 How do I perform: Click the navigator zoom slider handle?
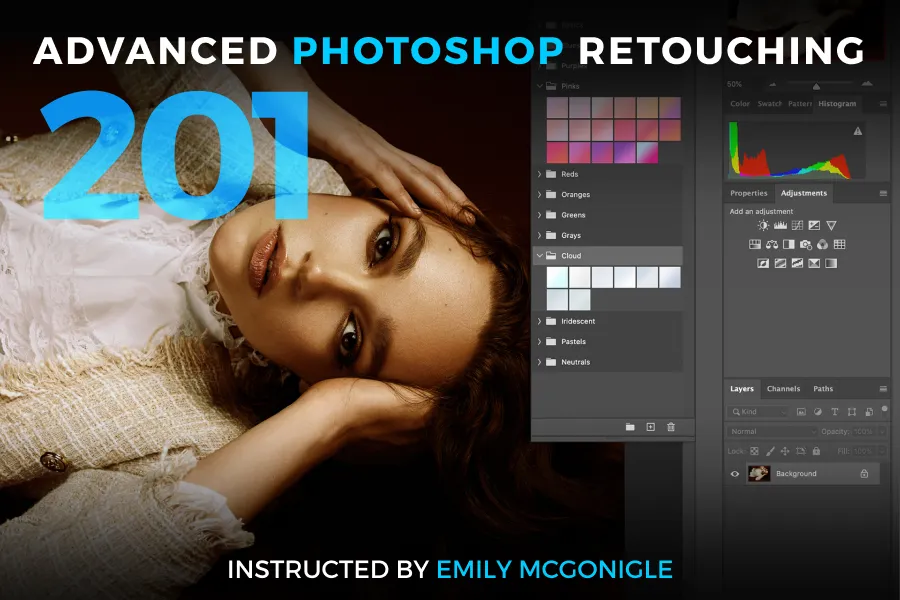pyautogui.click(x=816, y=87)
